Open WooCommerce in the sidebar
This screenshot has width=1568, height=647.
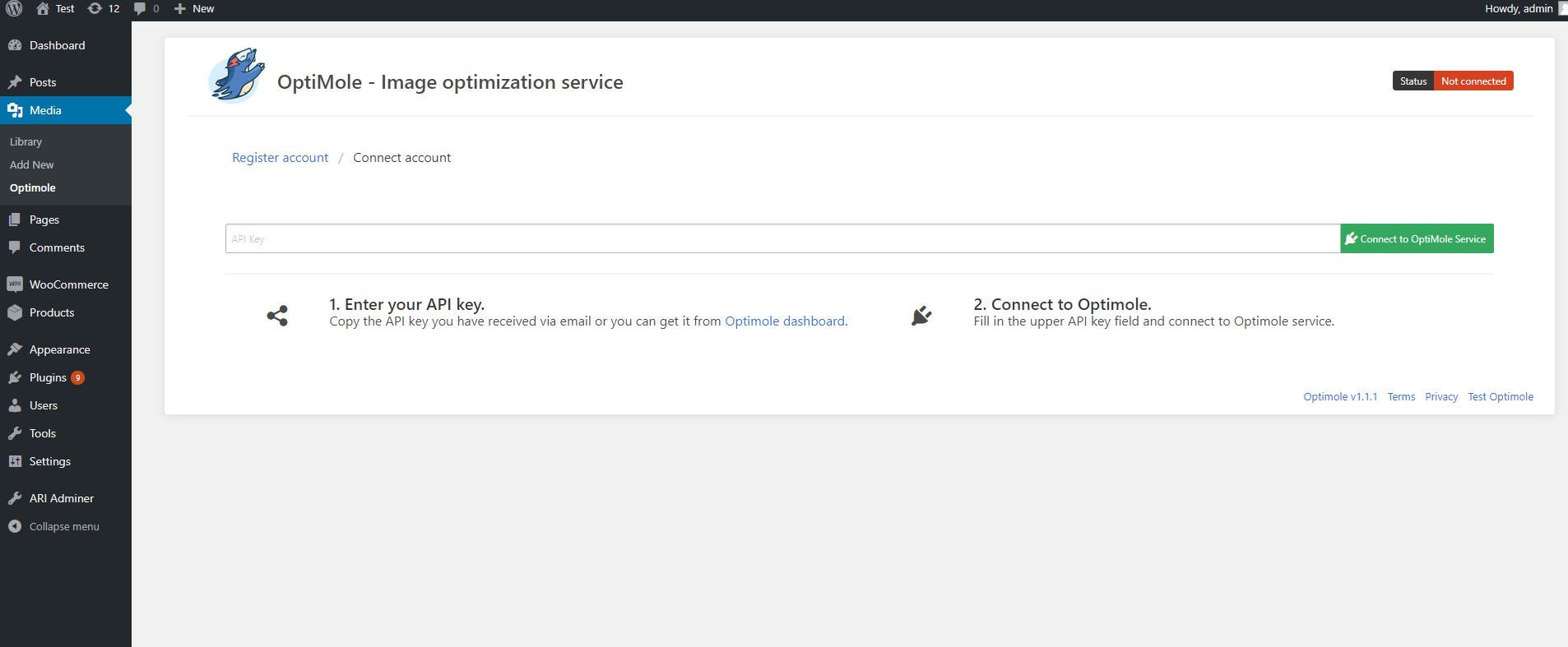[68, 284]
